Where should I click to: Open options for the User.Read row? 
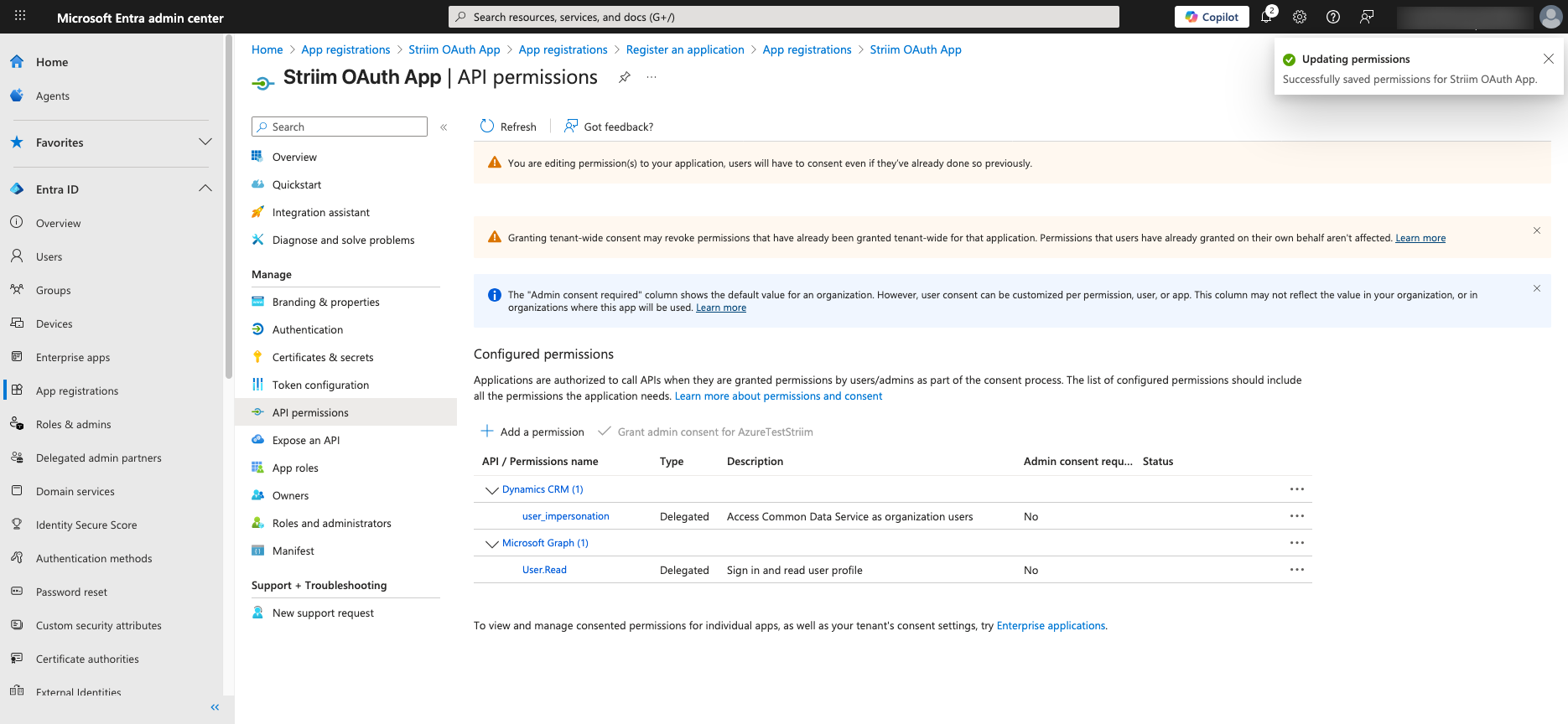click(x=1297, y=570)
